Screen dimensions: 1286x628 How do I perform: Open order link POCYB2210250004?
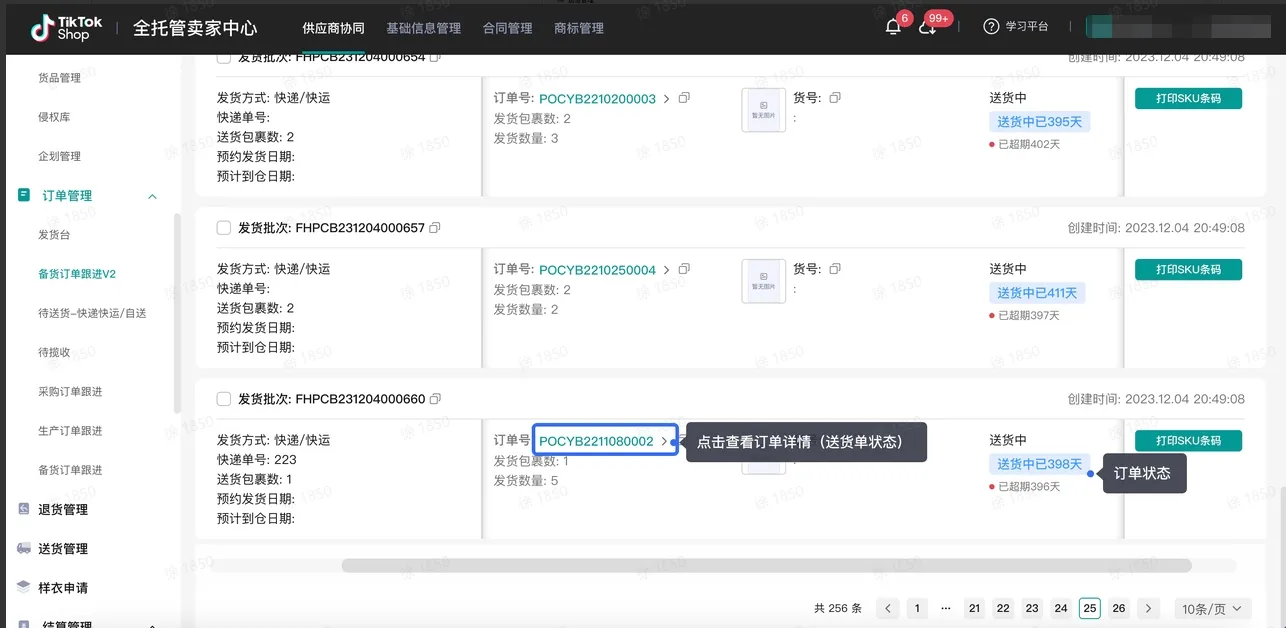(x=597, y=270)
